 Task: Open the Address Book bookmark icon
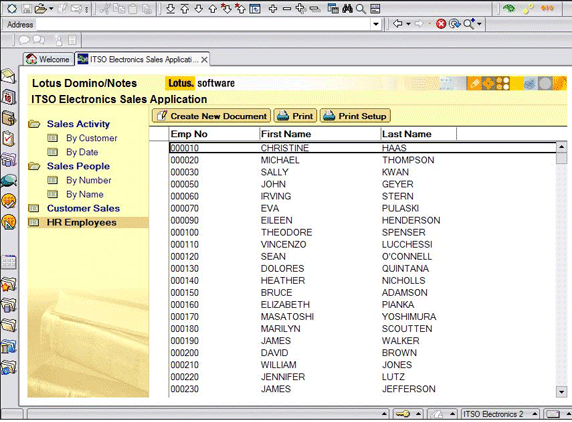[8, 118]
